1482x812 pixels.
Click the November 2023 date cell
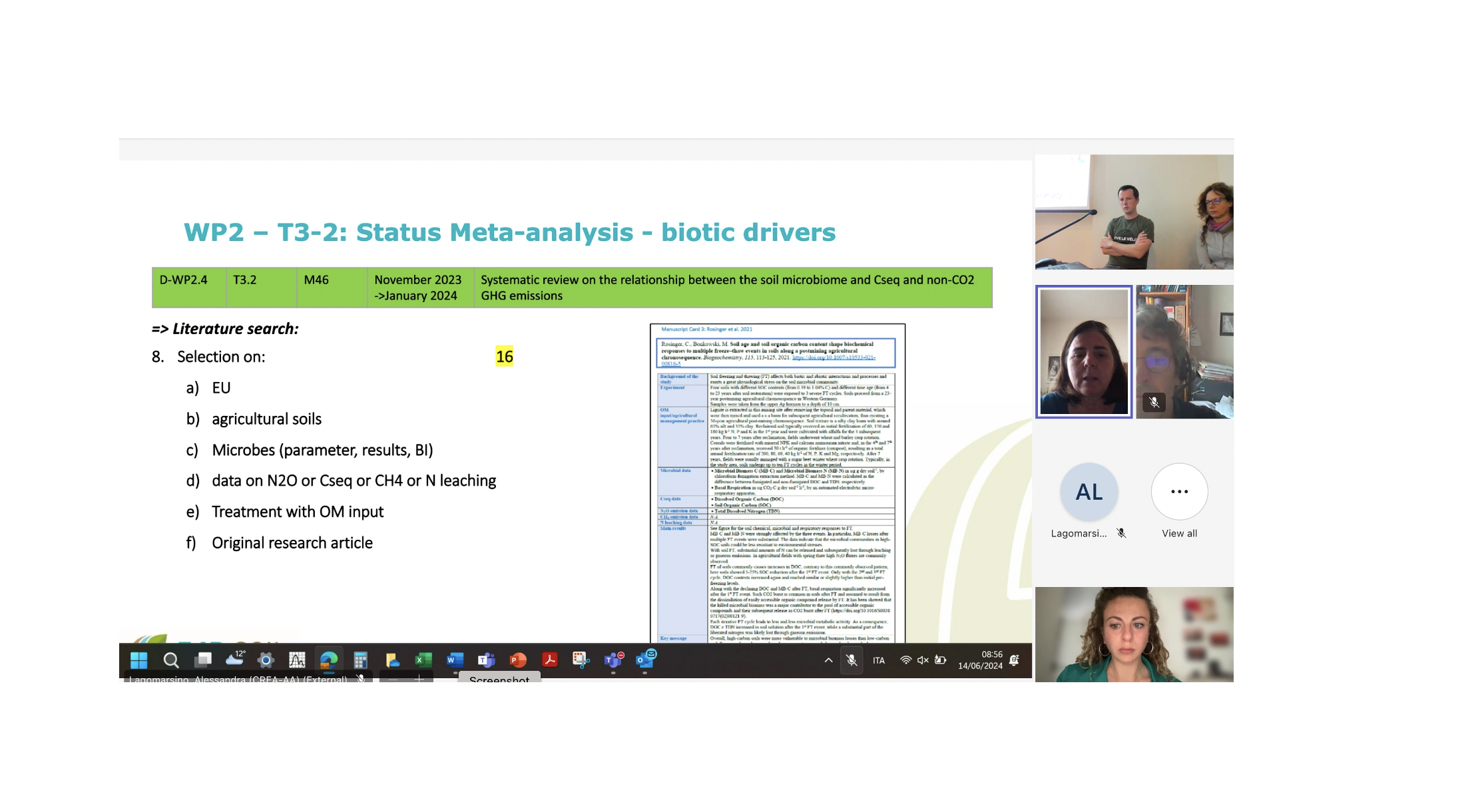pos(421,288)
